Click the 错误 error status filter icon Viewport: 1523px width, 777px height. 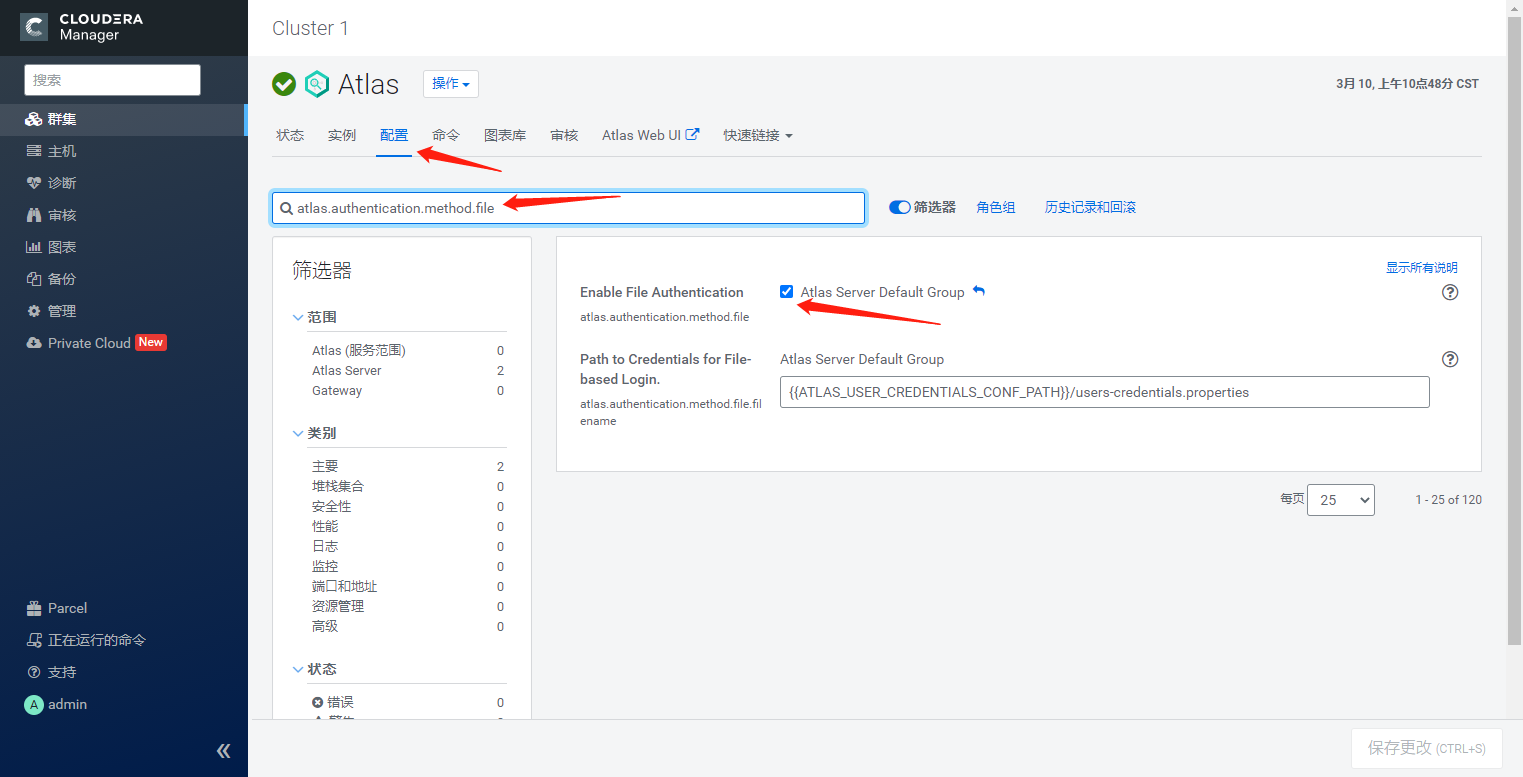click(x=318, y=703)
